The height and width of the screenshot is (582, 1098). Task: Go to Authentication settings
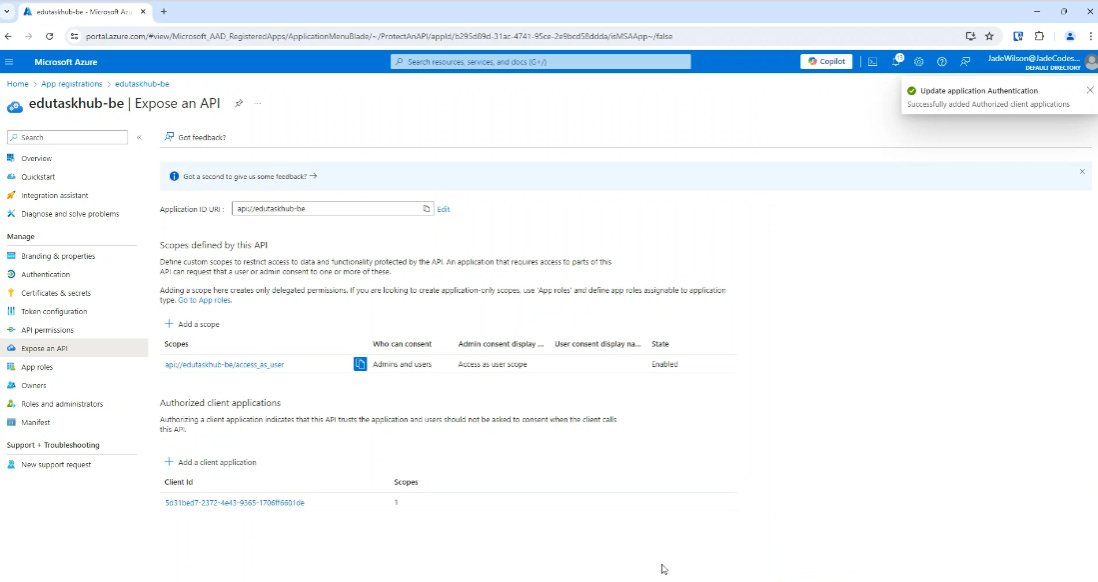tap(46, 275)
